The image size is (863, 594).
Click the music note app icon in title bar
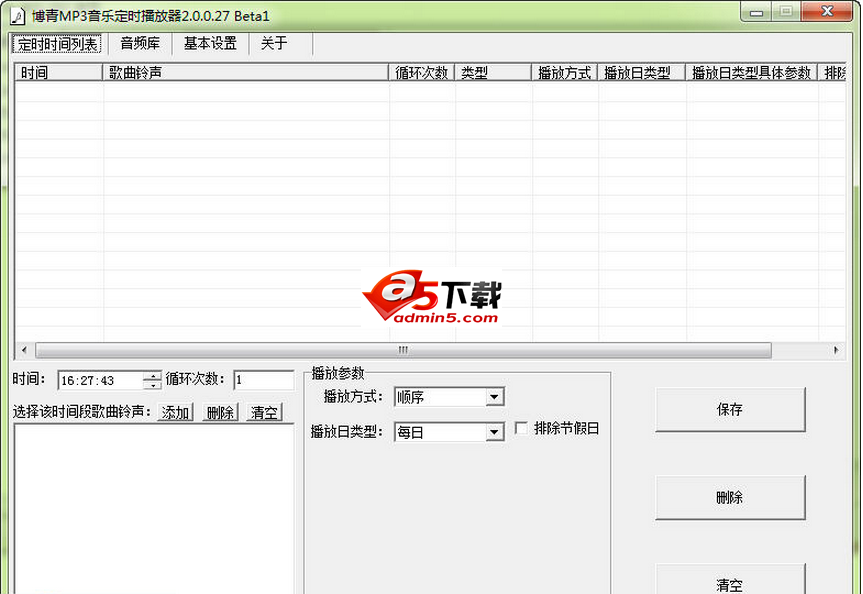tap(18, 16)
